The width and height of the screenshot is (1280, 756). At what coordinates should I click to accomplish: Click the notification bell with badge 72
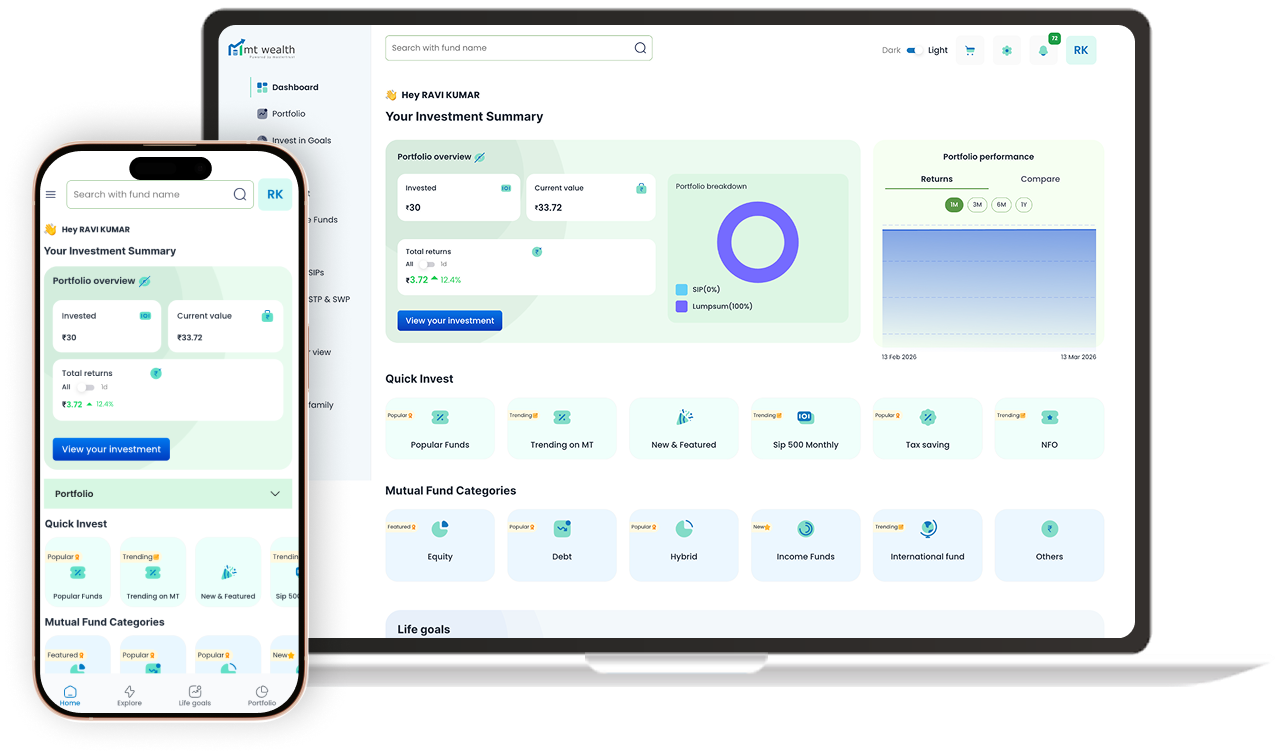coord(1043,51)
